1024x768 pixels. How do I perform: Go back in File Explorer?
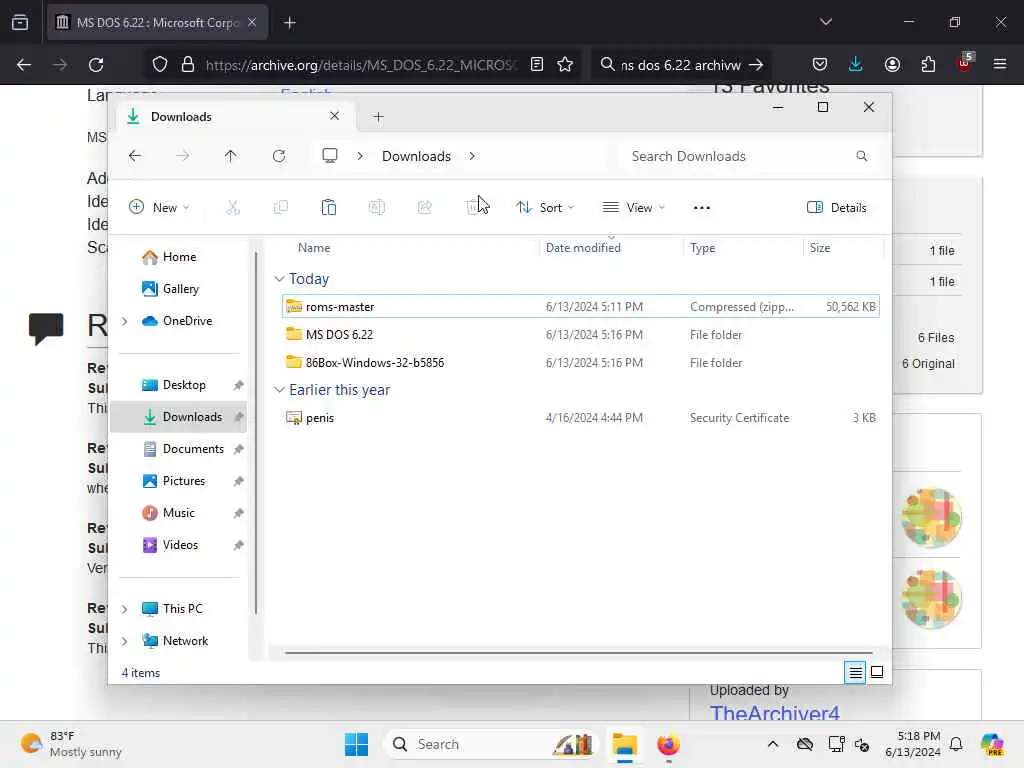point(135,156)
